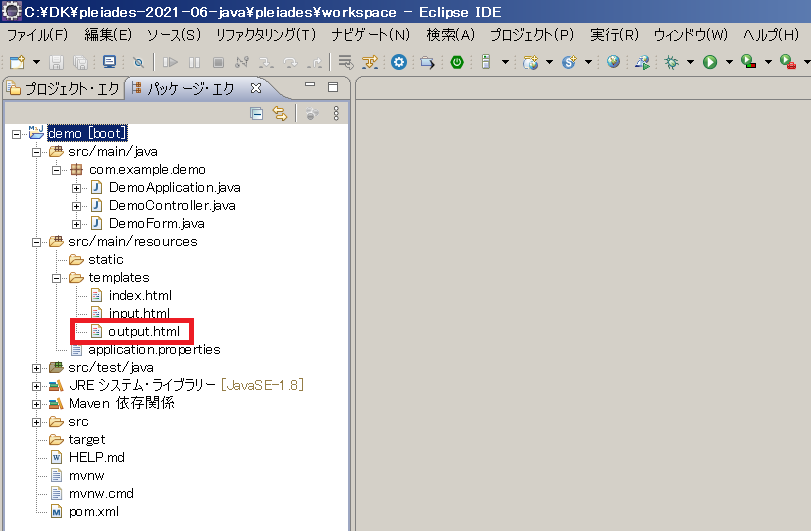Click the Disconnect debug icon

click(242, 63)
